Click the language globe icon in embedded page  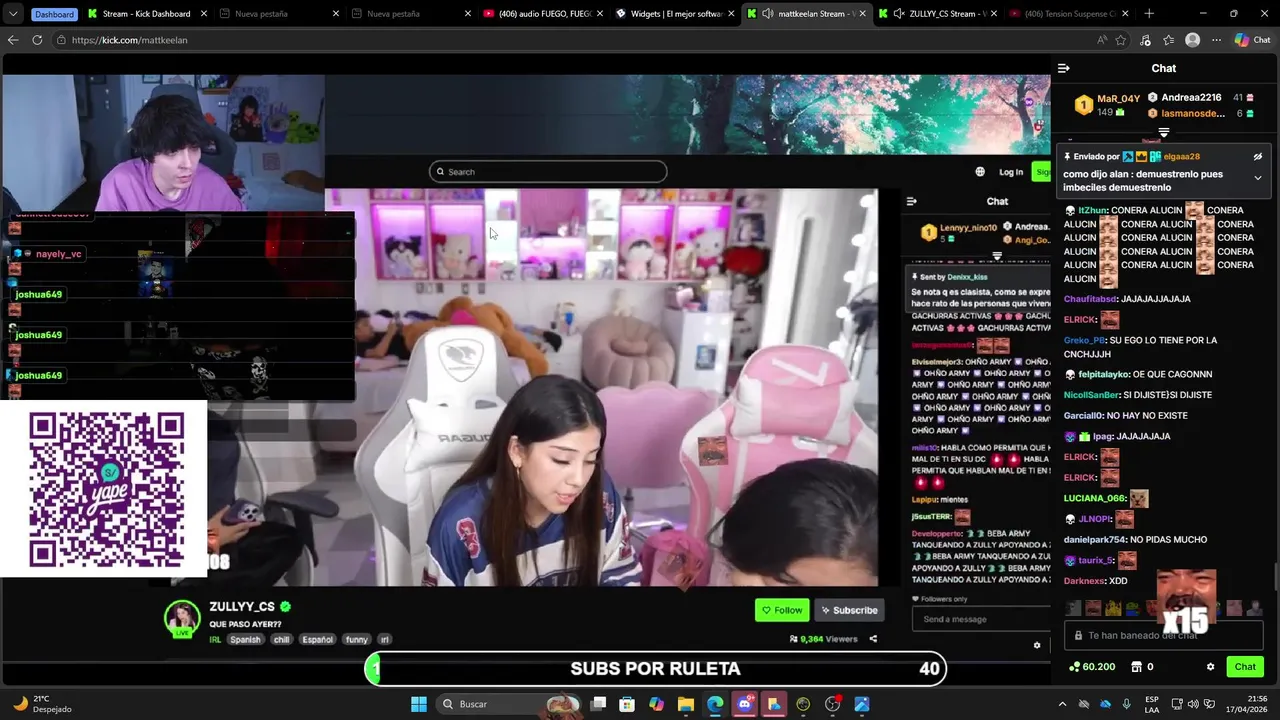point(980,172)
